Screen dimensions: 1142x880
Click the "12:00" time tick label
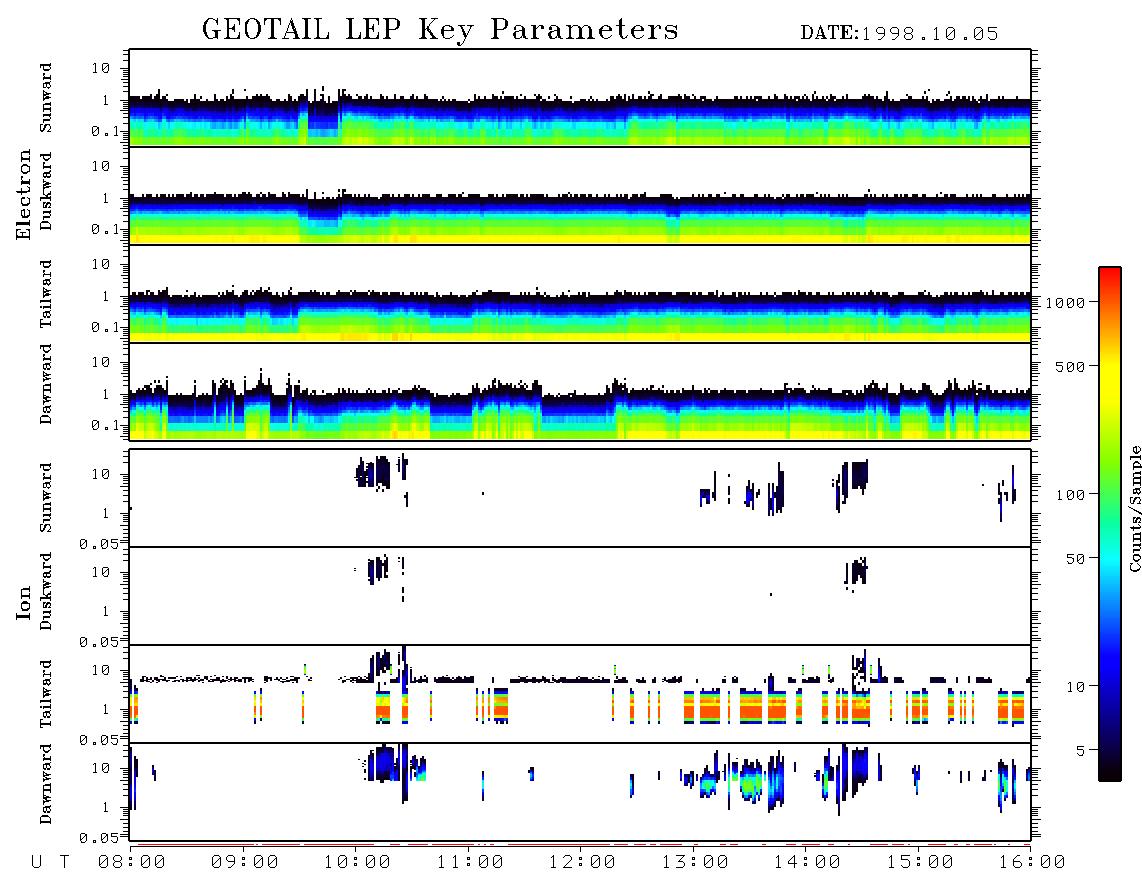583,863
